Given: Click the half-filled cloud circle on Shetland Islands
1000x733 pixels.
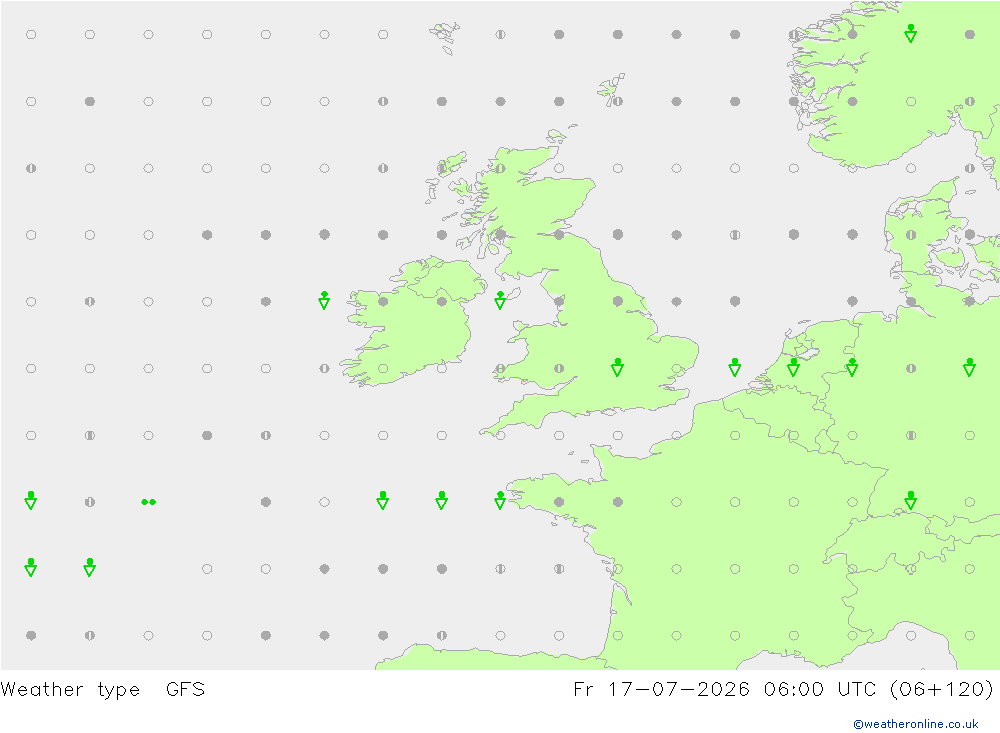Looking at the screenshot, I should click(617, 101).
